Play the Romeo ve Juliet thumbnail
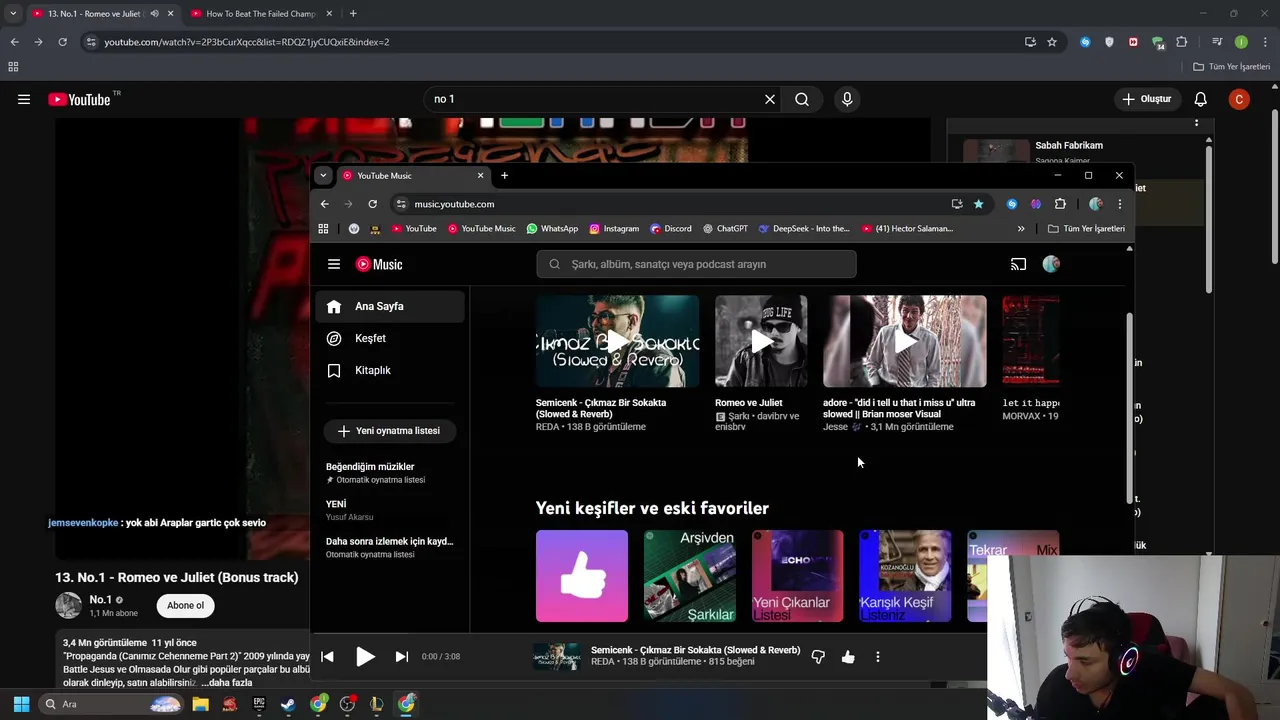 (x=761, y=341)
